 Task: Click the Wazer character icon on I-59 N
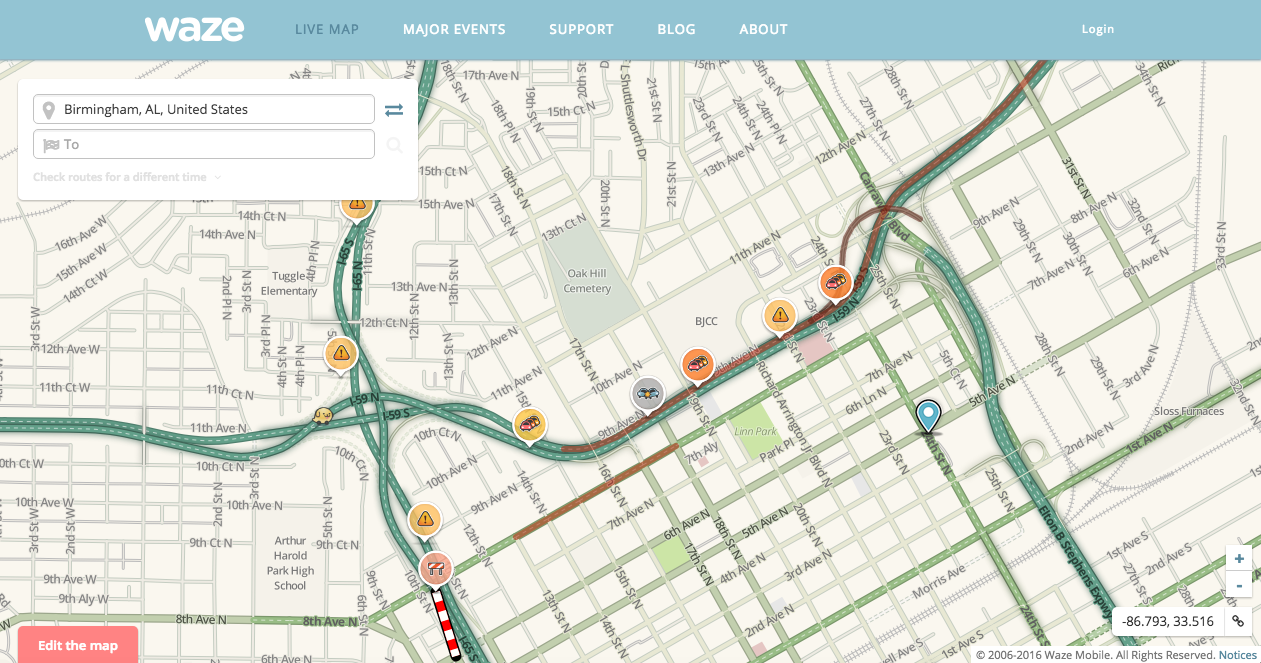point(322,414)
